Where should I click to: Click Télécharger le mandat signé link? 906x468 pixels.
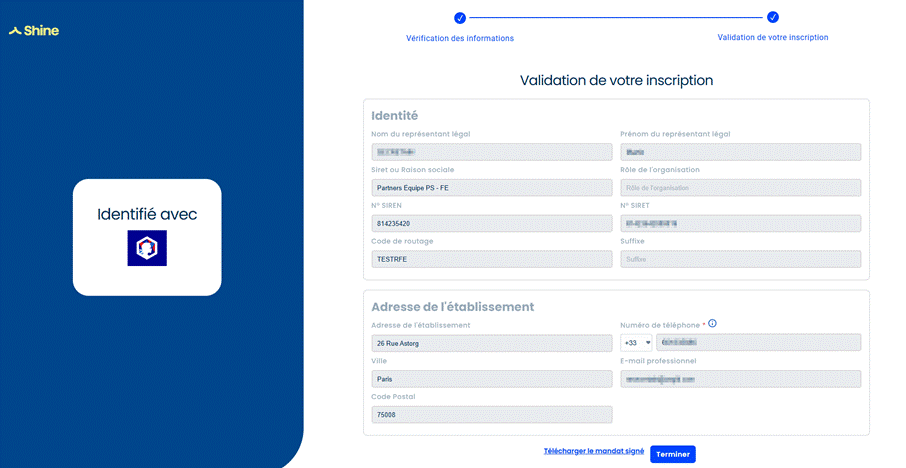point(594,451)
